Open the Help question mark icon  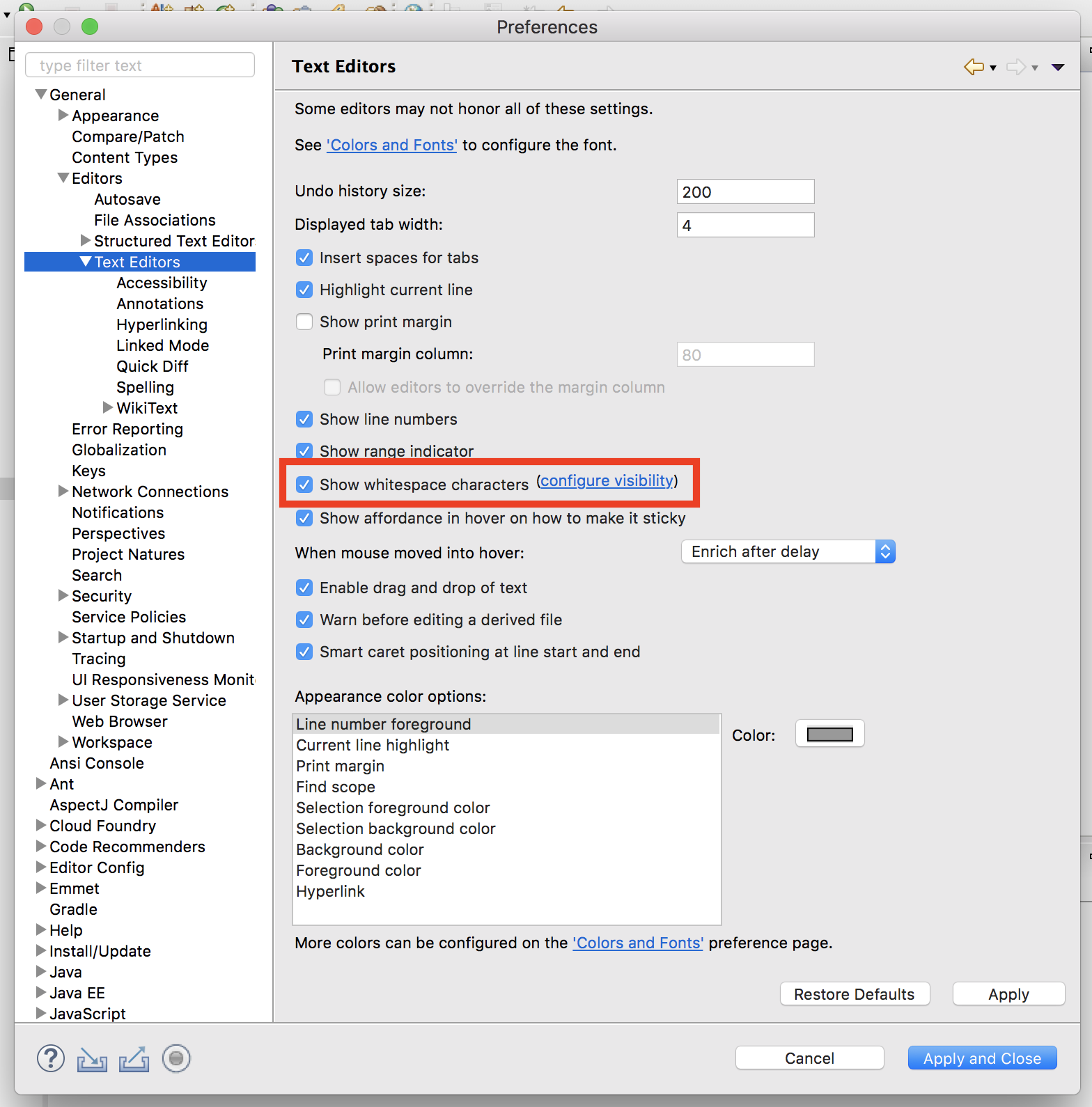51,1058
